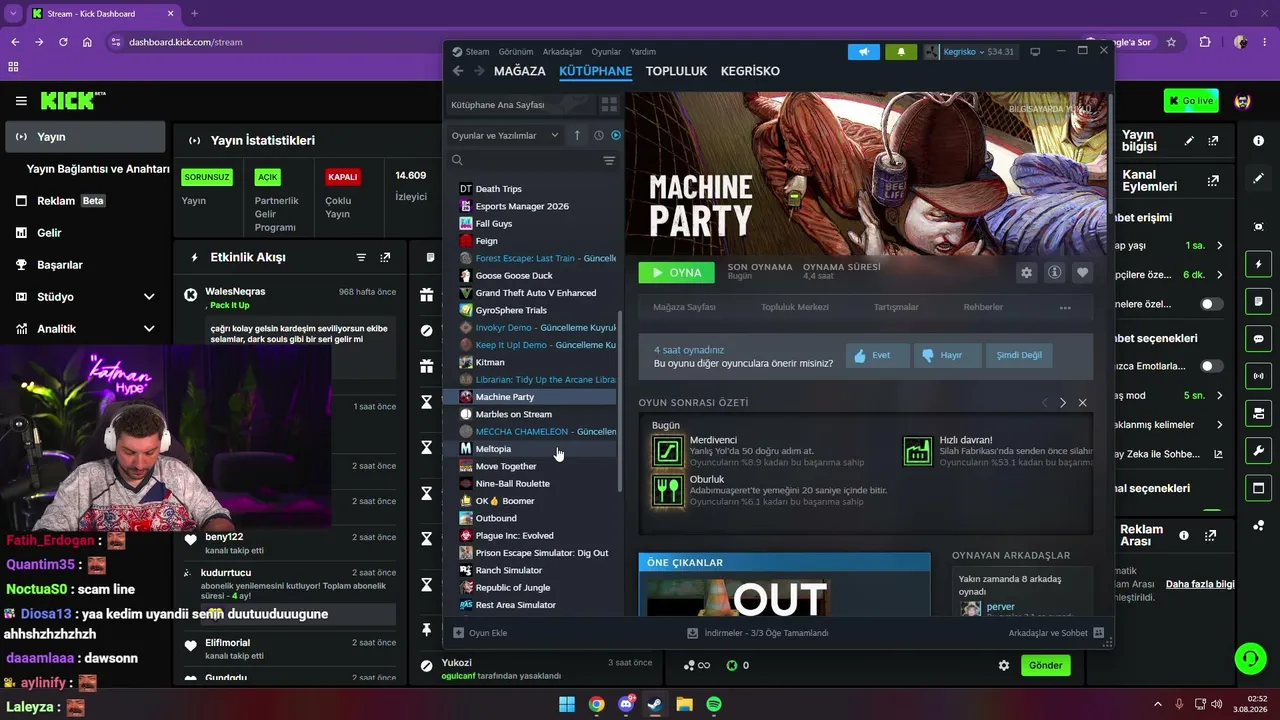Image resolution: width=1280 pixels, height=720 pixels.
Task: Open the 'aklanmış kelimeler' setting
Action: click(1169, 425)
